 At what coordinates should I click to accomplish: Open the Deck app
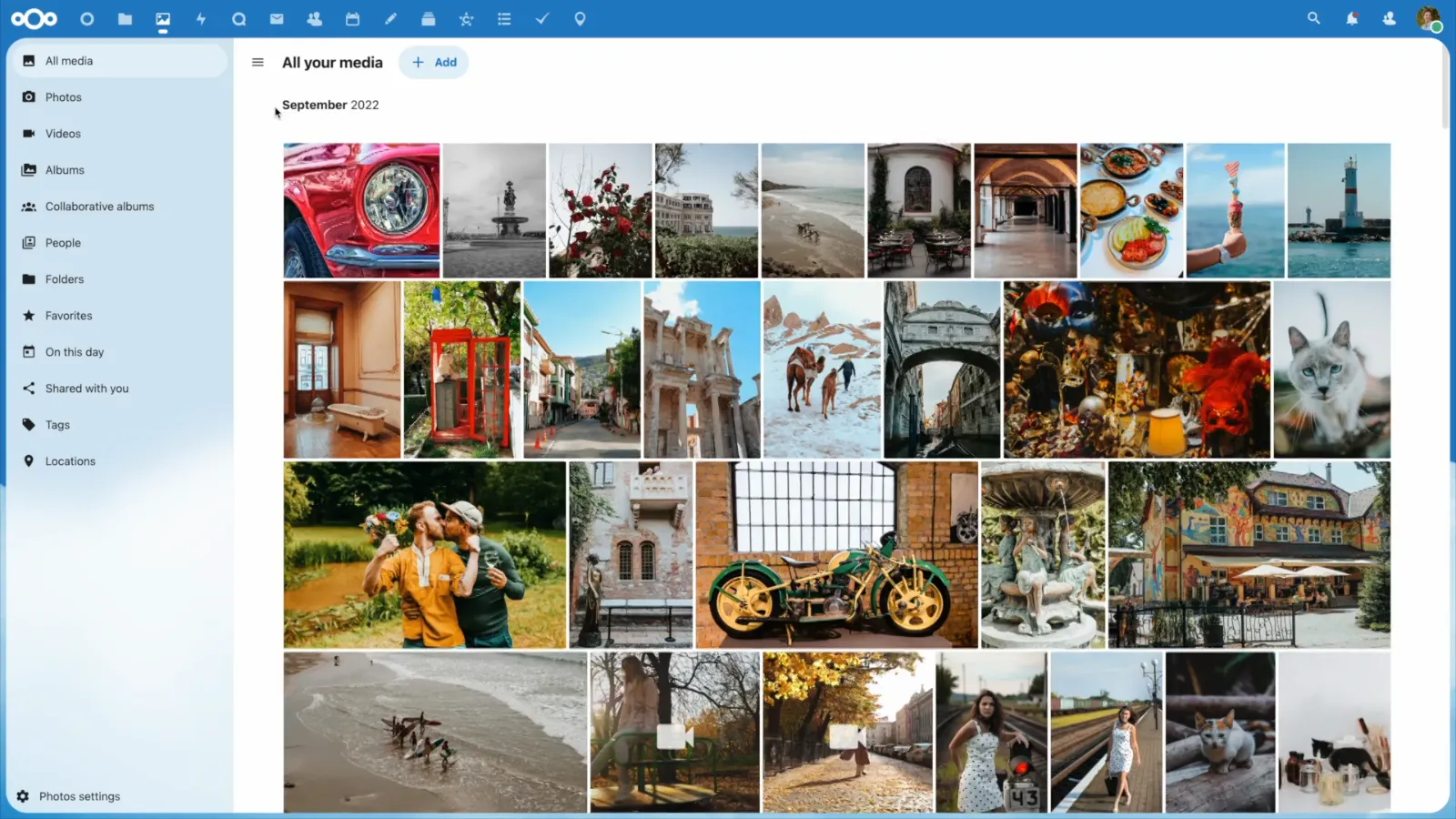coord(428,18)
